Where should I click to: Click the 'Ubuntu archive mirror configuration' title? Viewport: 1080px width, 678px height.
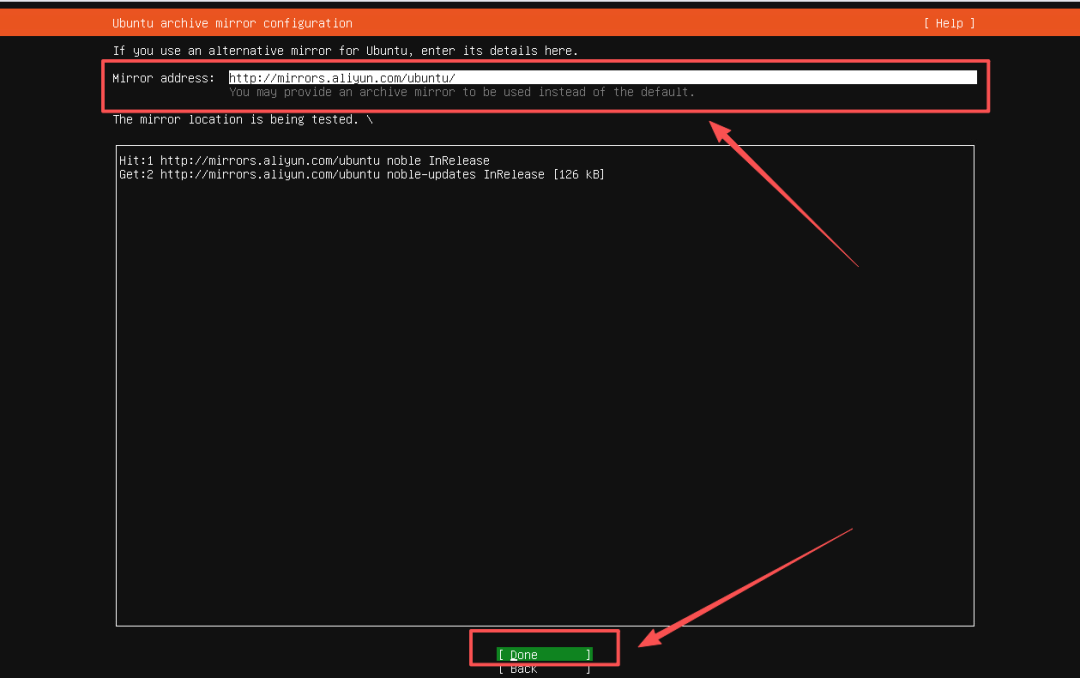pos(232,23)
